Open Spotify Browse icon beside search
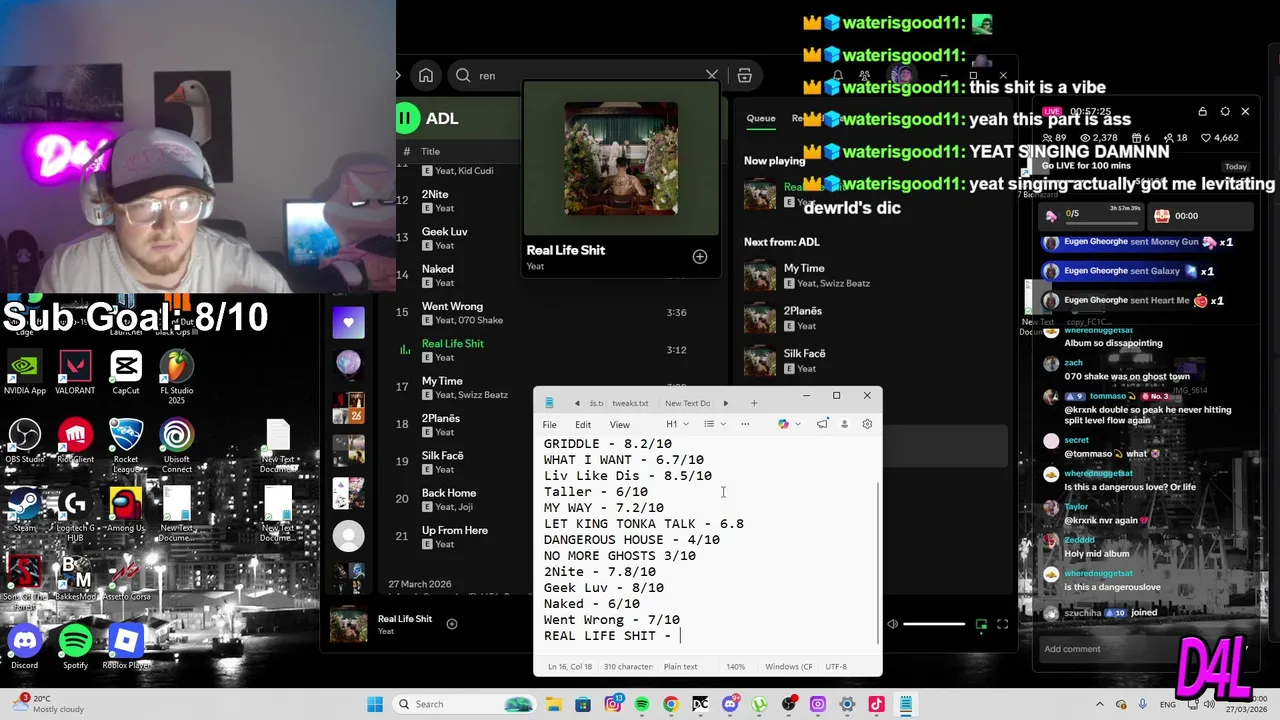Screen dimensions: 1280x720 coord(744,75)
